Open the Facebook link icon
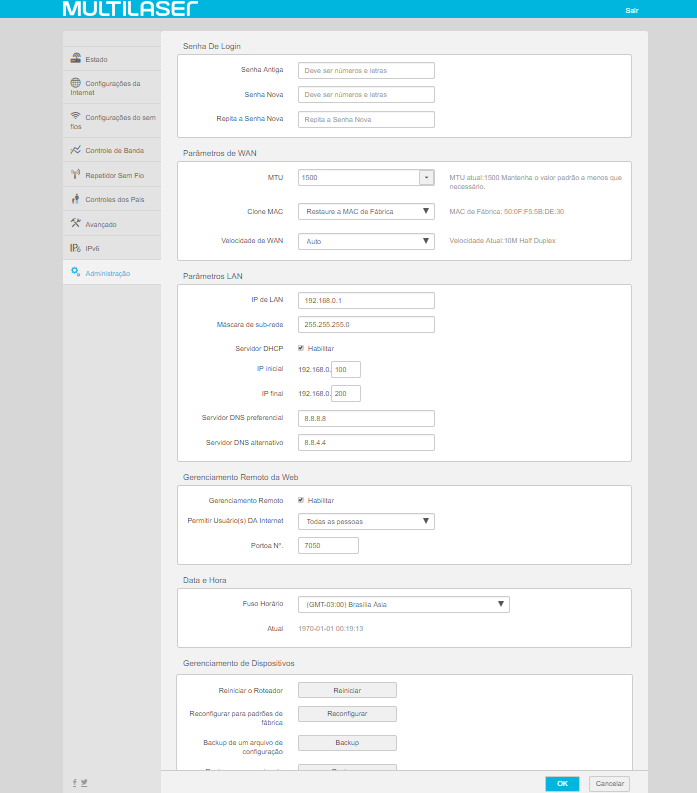 (75, 782)
